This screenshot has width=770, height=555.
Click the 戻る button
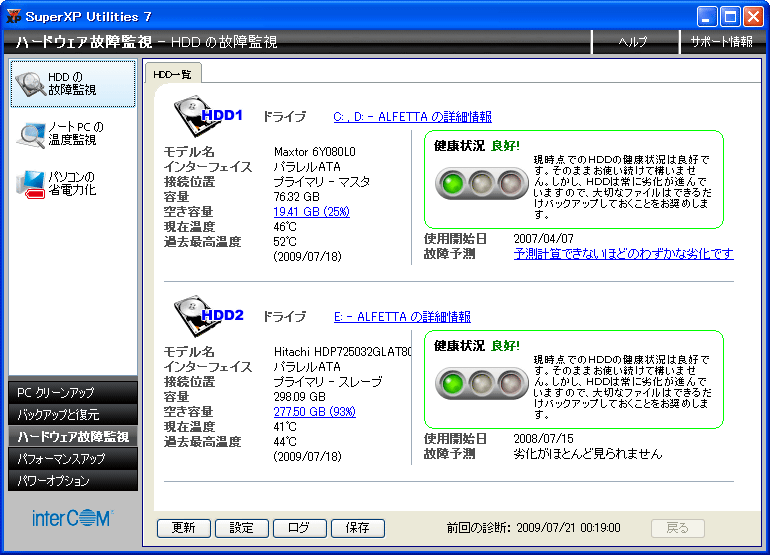click(678, 528)
